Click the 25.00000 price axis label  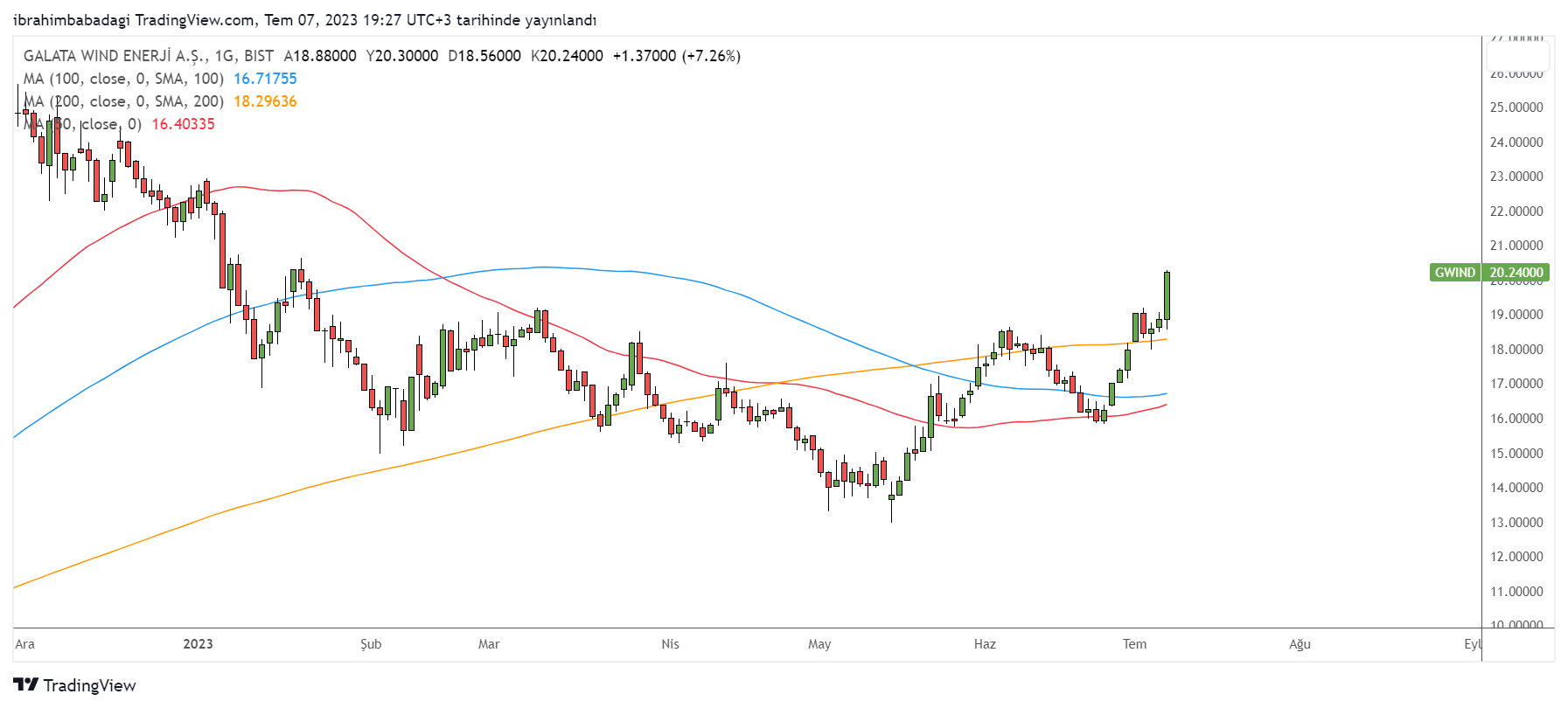(x=1516, y=108)
